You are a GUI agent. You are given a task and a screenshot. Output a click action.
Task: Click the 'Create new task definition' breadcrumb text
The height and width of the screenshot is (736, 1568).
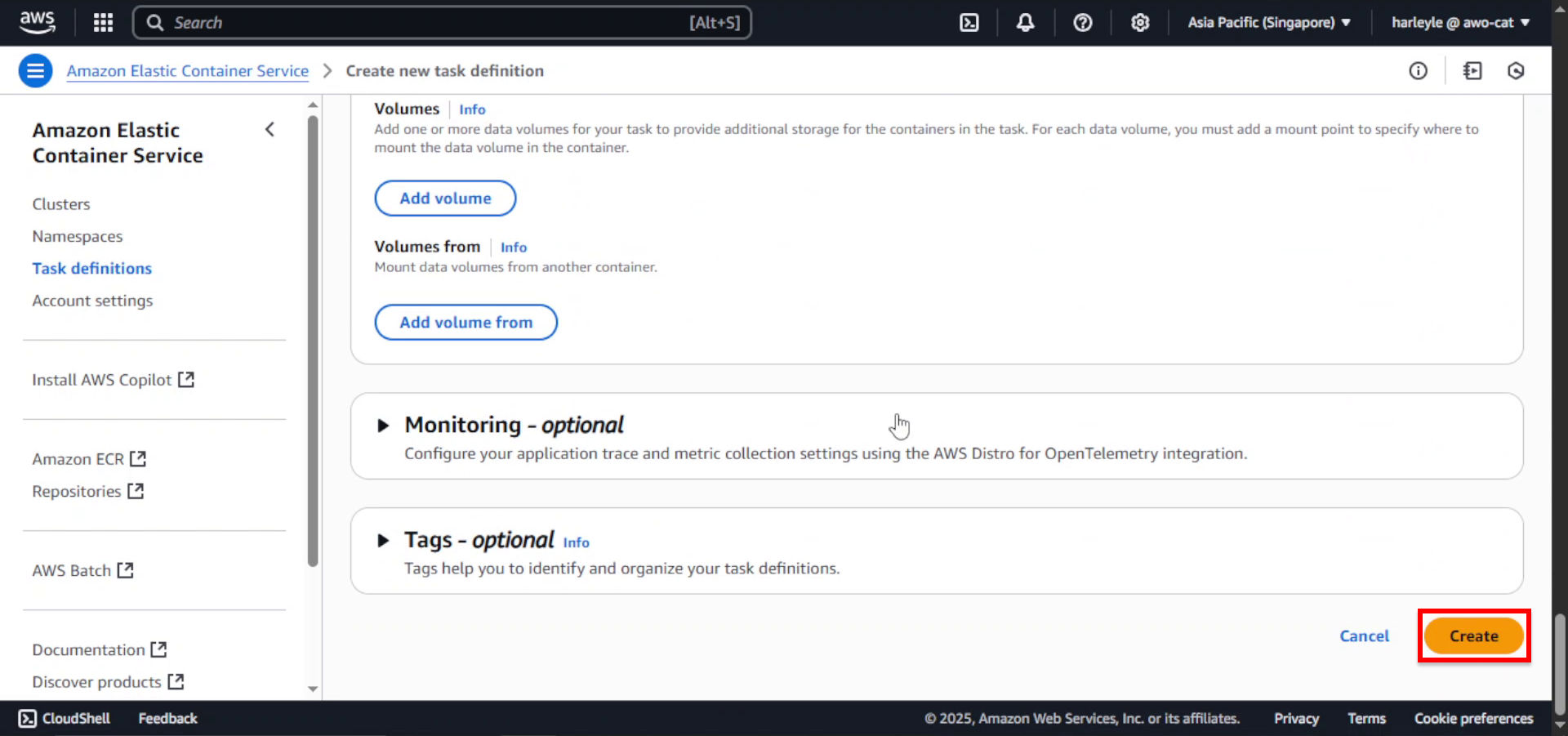click(444, 71)
